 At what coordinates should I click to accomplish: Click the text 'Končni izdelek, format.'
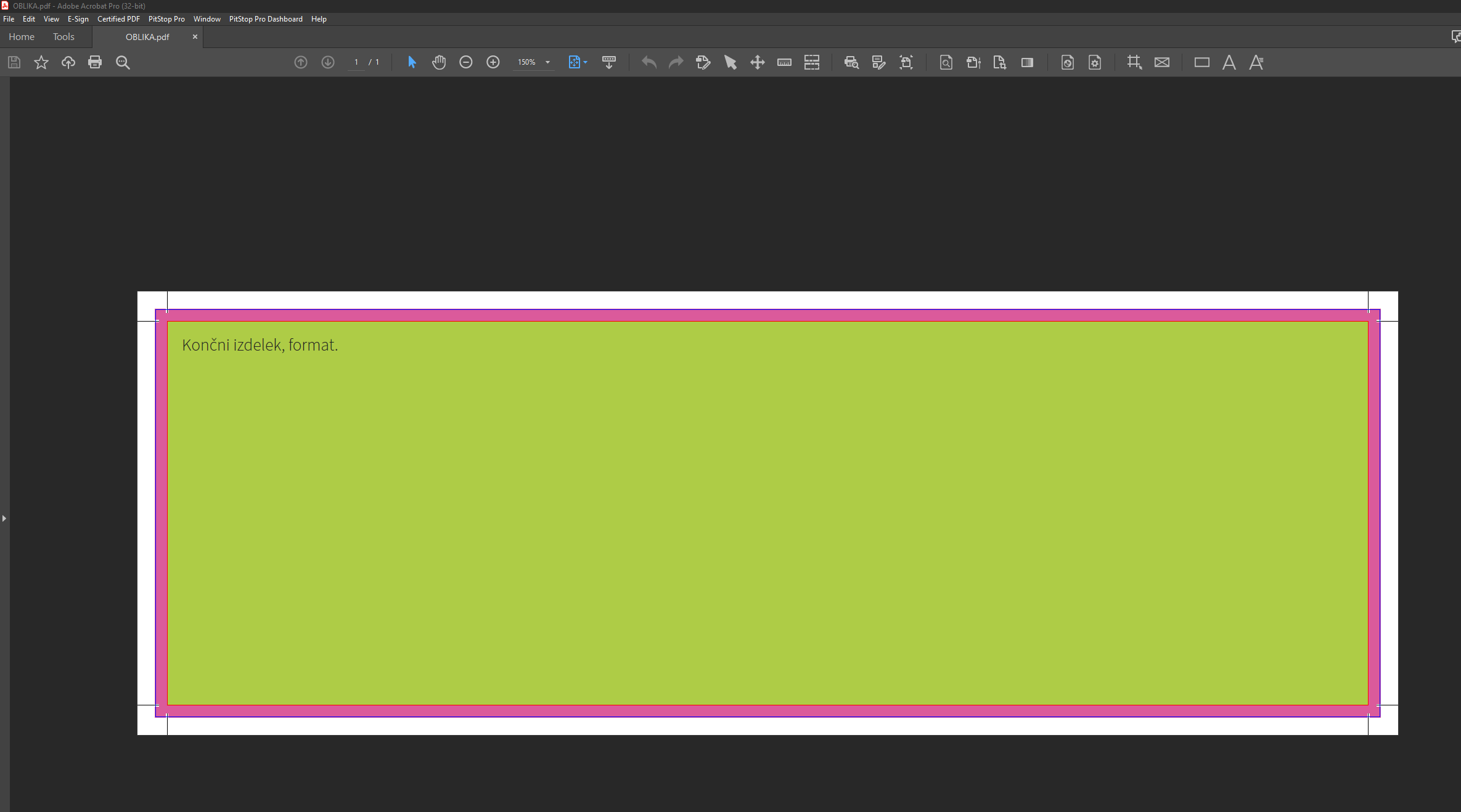coord(260,345)
